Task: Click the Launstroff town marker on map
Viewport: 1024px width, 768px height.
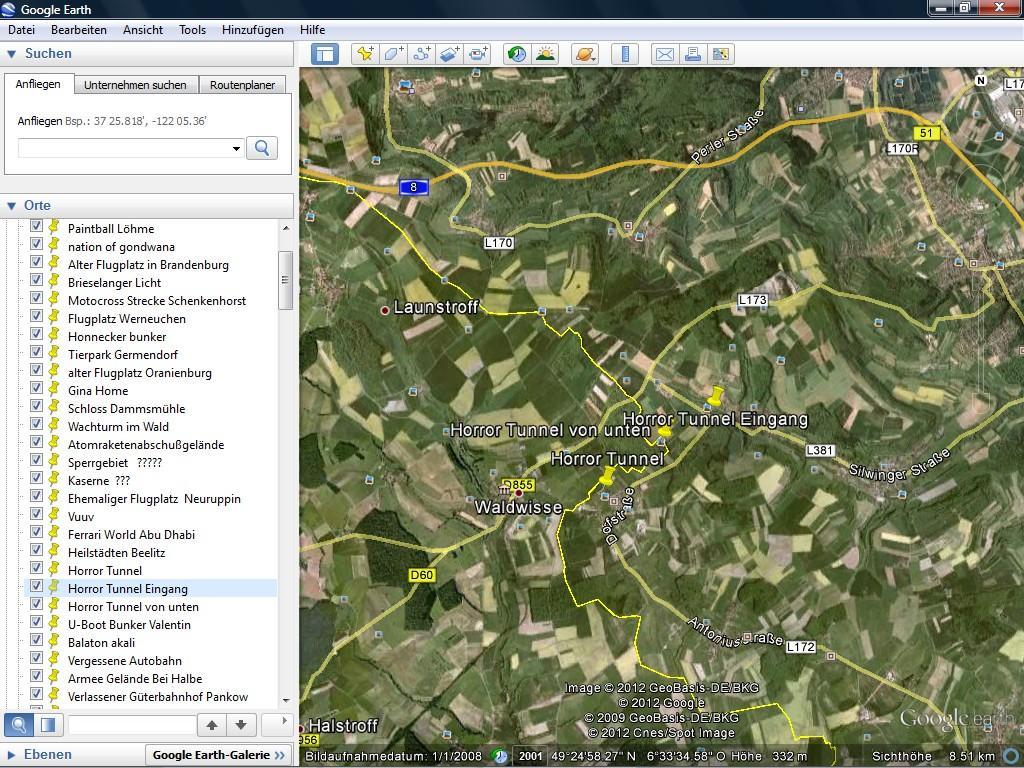Action: [x=385, y=310]
